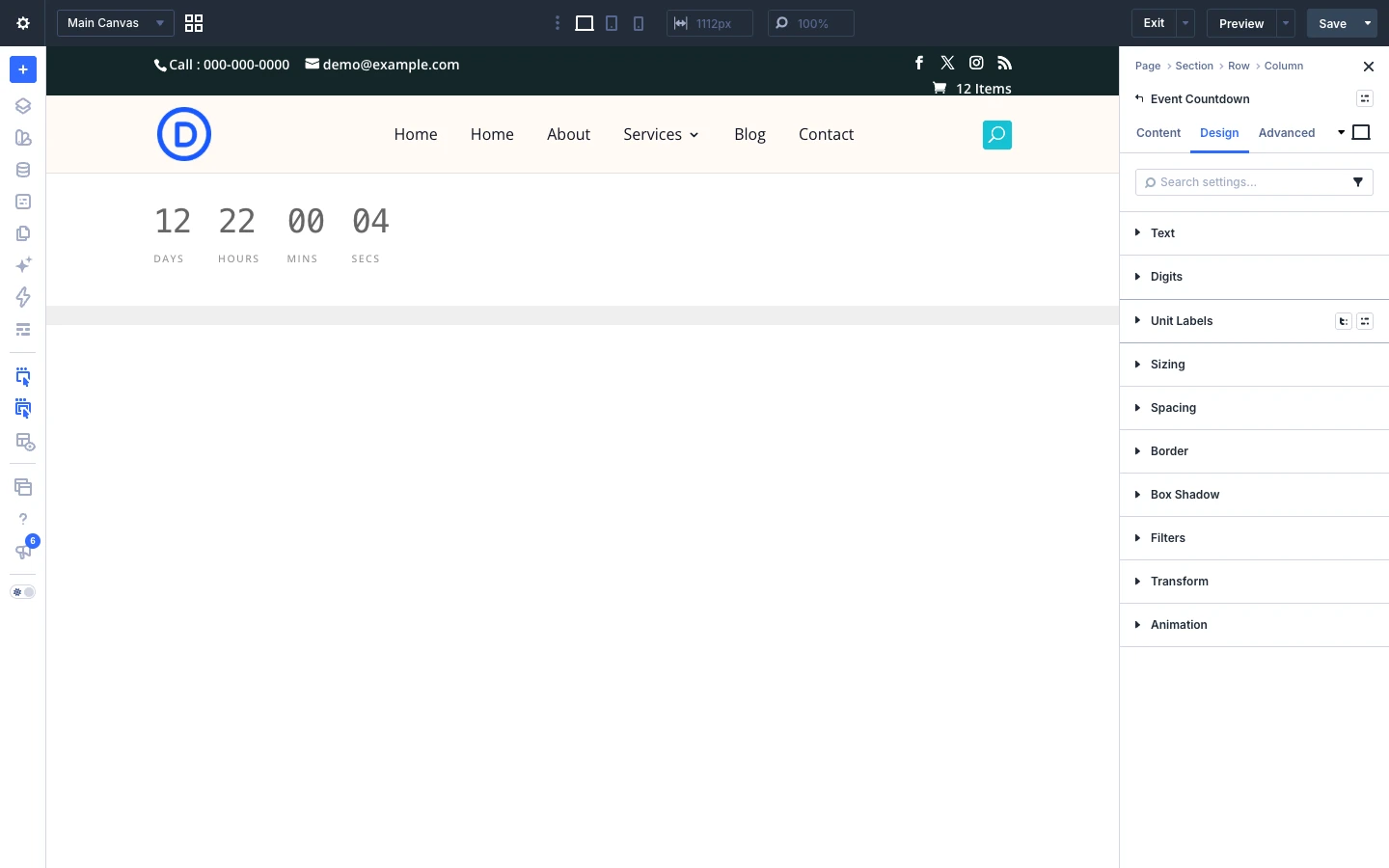The width and height of the screenshot is (1389, 868).
Task: Expand the Digits settings group
Action: [x=1254, y=277]
